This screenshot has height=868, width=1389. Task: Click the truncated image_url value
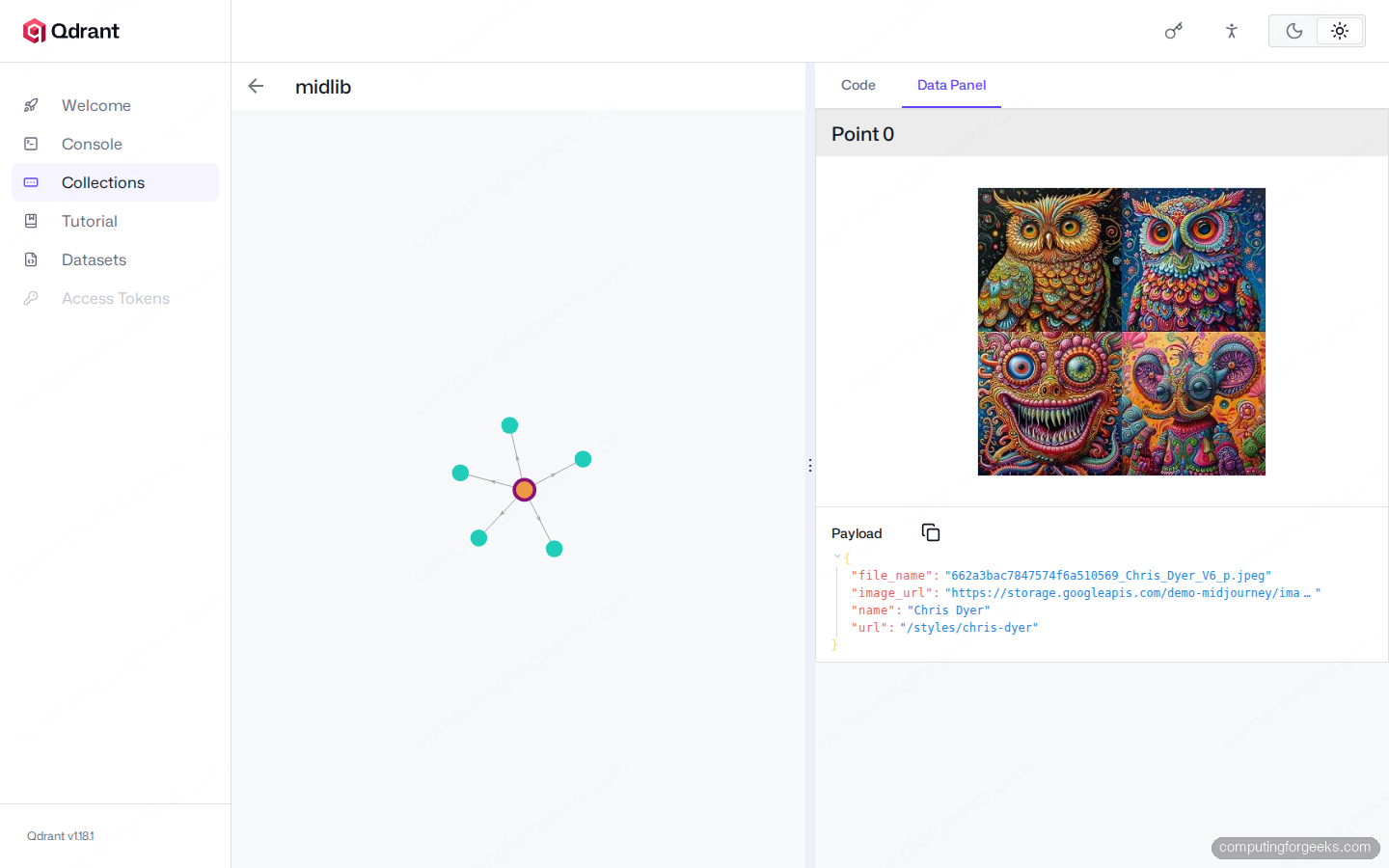[x=1132, y=593]
